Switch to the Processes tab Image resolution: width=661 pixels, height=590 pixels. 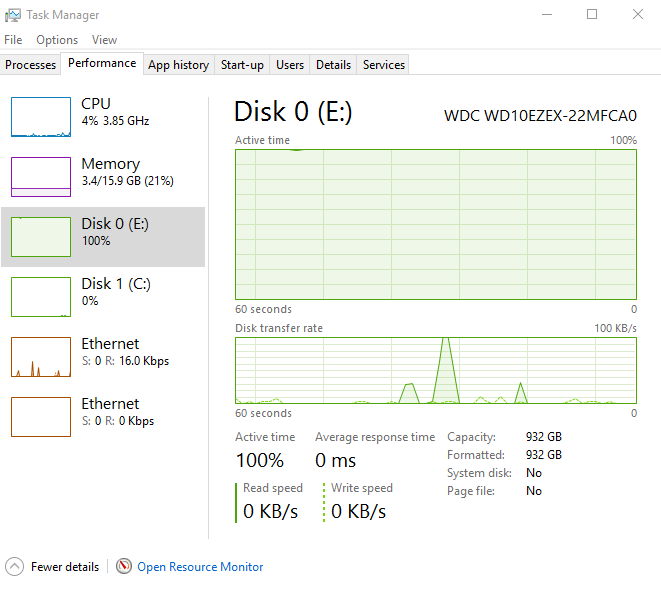30,65
